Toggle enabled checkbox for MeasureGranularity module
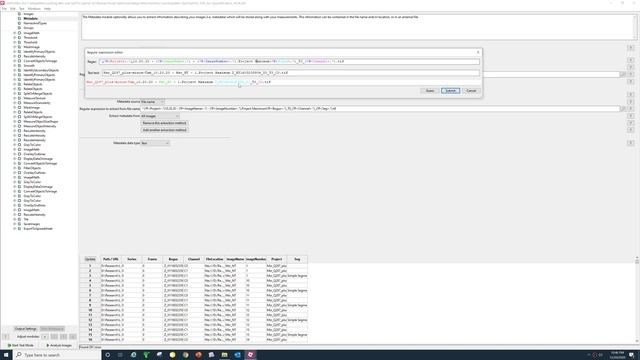Image resolution: width=640 pixels, height=360 pixels. pyautogui.click(x=19, y=103)
